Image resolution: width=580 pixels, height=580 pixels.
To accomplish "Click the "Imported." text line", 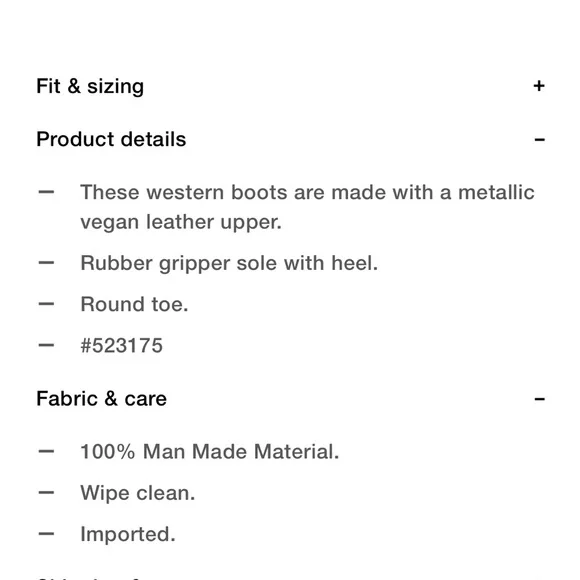I will [128, 534].
